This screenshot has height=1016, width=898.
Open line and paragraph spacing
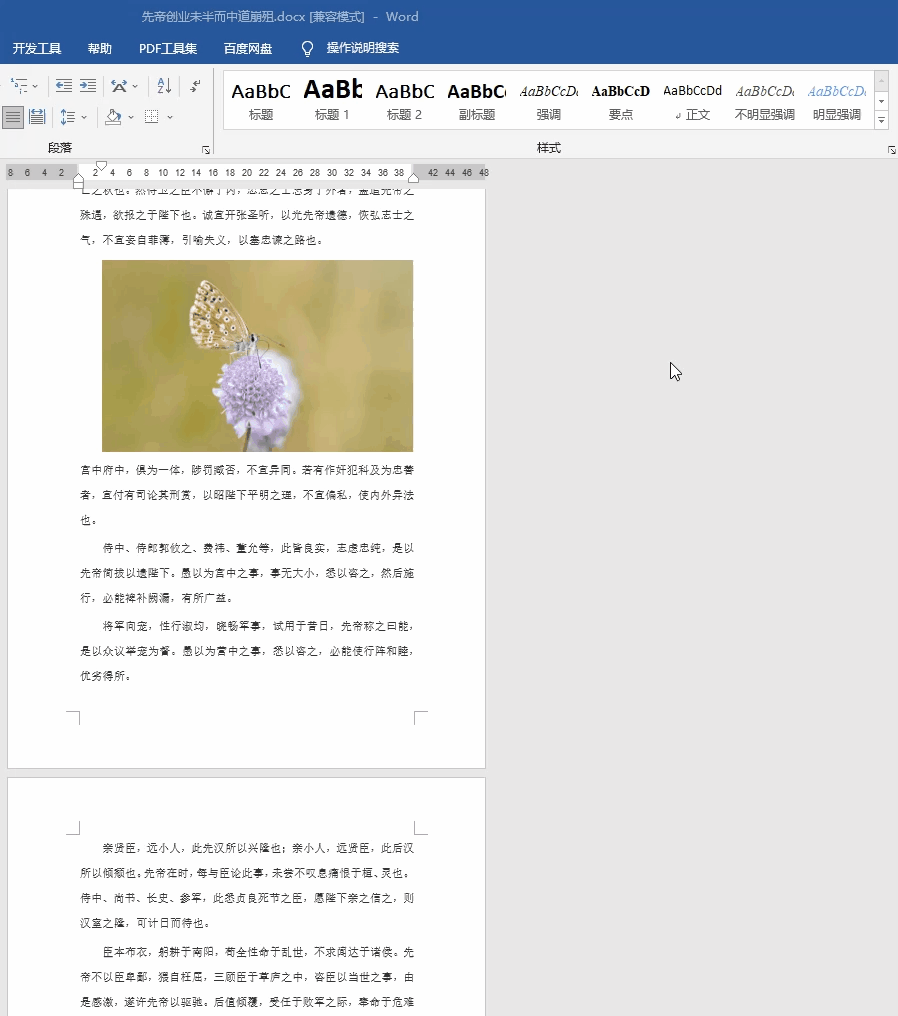pyautogui.click(x=67, y=117)
